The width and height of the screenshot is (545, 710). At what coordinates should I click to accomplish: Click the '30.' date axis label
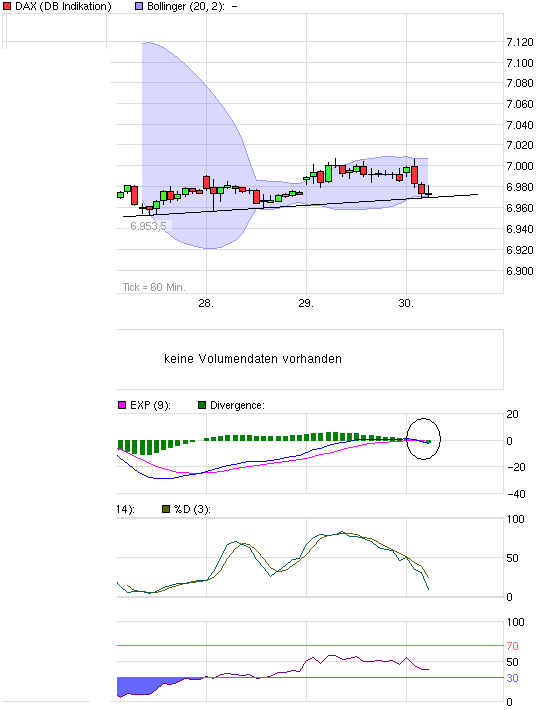[x=406, y=303]
